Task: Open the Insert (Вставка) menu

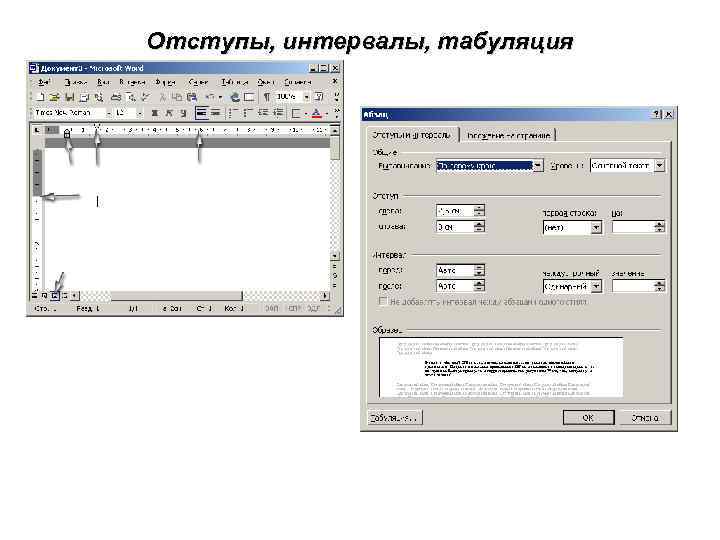Action: [132, 82]
